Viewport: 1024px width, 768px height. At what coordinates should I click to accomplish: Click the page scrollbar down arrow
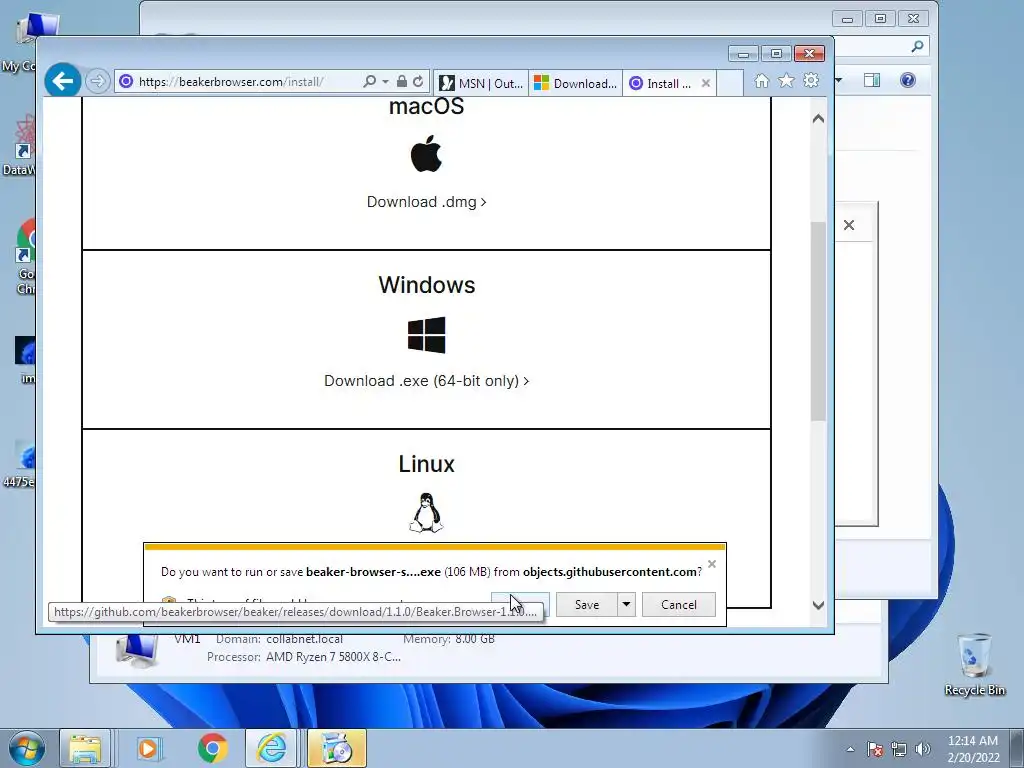click(x=818, y=605)
